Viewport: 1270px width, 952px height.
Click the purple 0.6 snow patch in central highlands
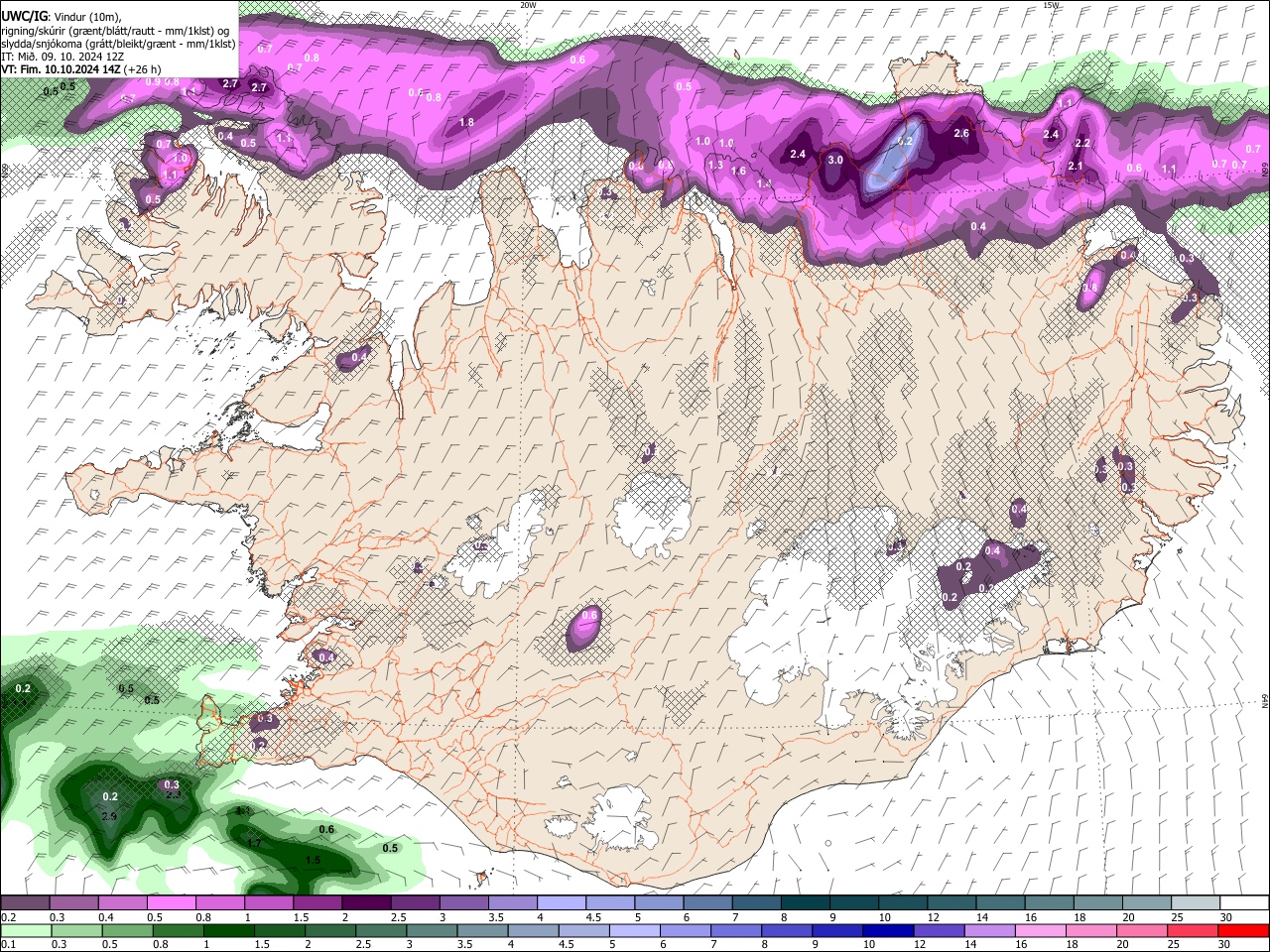(x=585, y=628)
